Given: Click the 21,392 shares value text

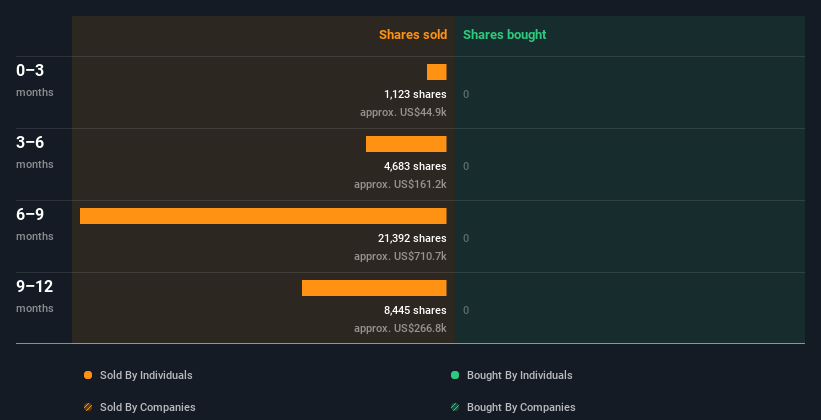Looking at the screenshot, I should pyautogui.click(x=412, y=238).
